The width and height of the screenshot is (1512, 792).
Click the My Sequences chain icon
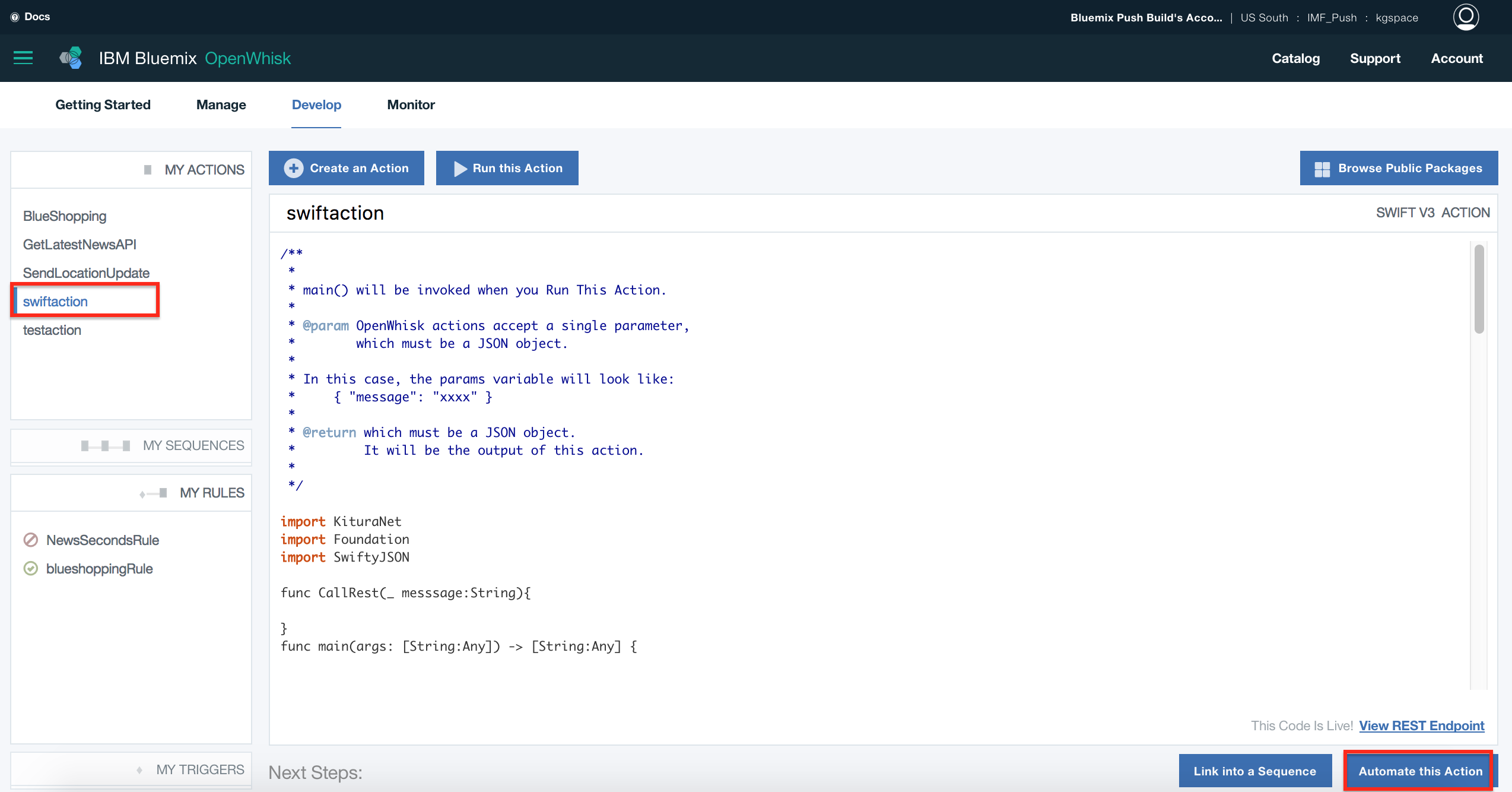click(106, 446)
